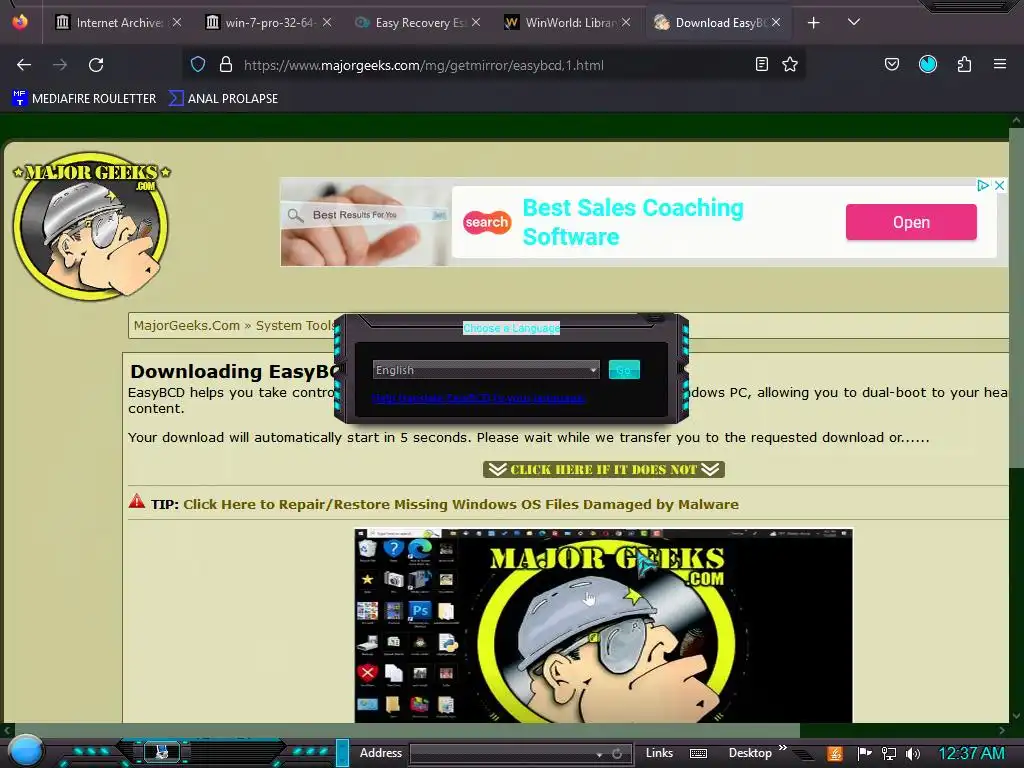Close the Internet Archive tab
Screen dimensions: 1024x768
click(176, 22)
